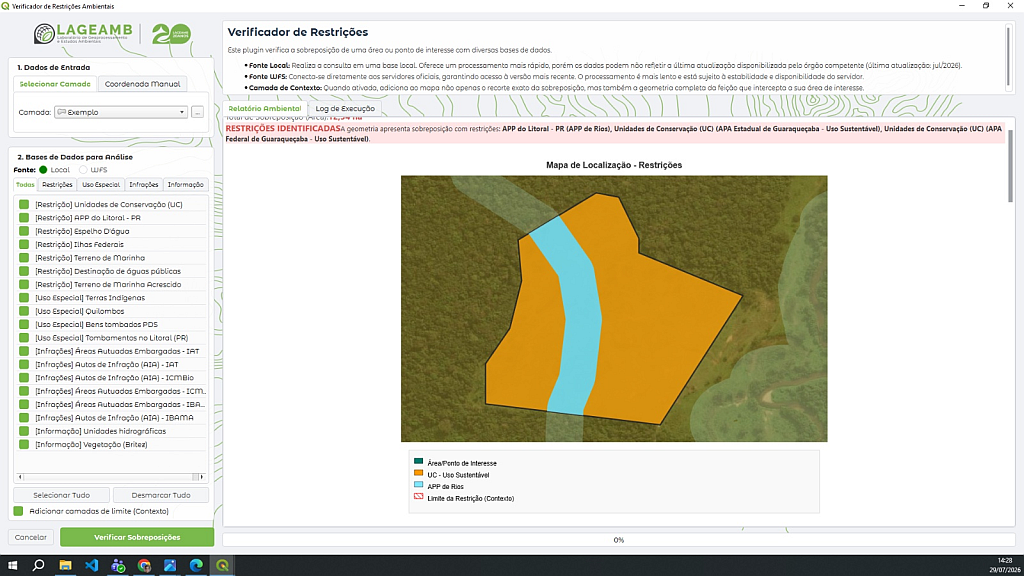Toggle Quilombos checkbox
The width and height of the screenshot is (1024, 576).
[x=24, y=311]
